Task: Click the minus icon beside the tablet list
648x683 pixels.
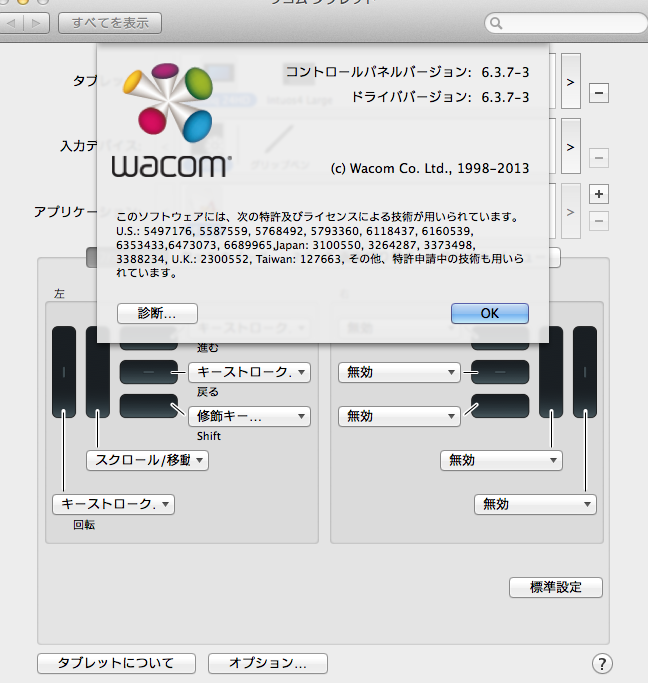Action: [599, 93]
